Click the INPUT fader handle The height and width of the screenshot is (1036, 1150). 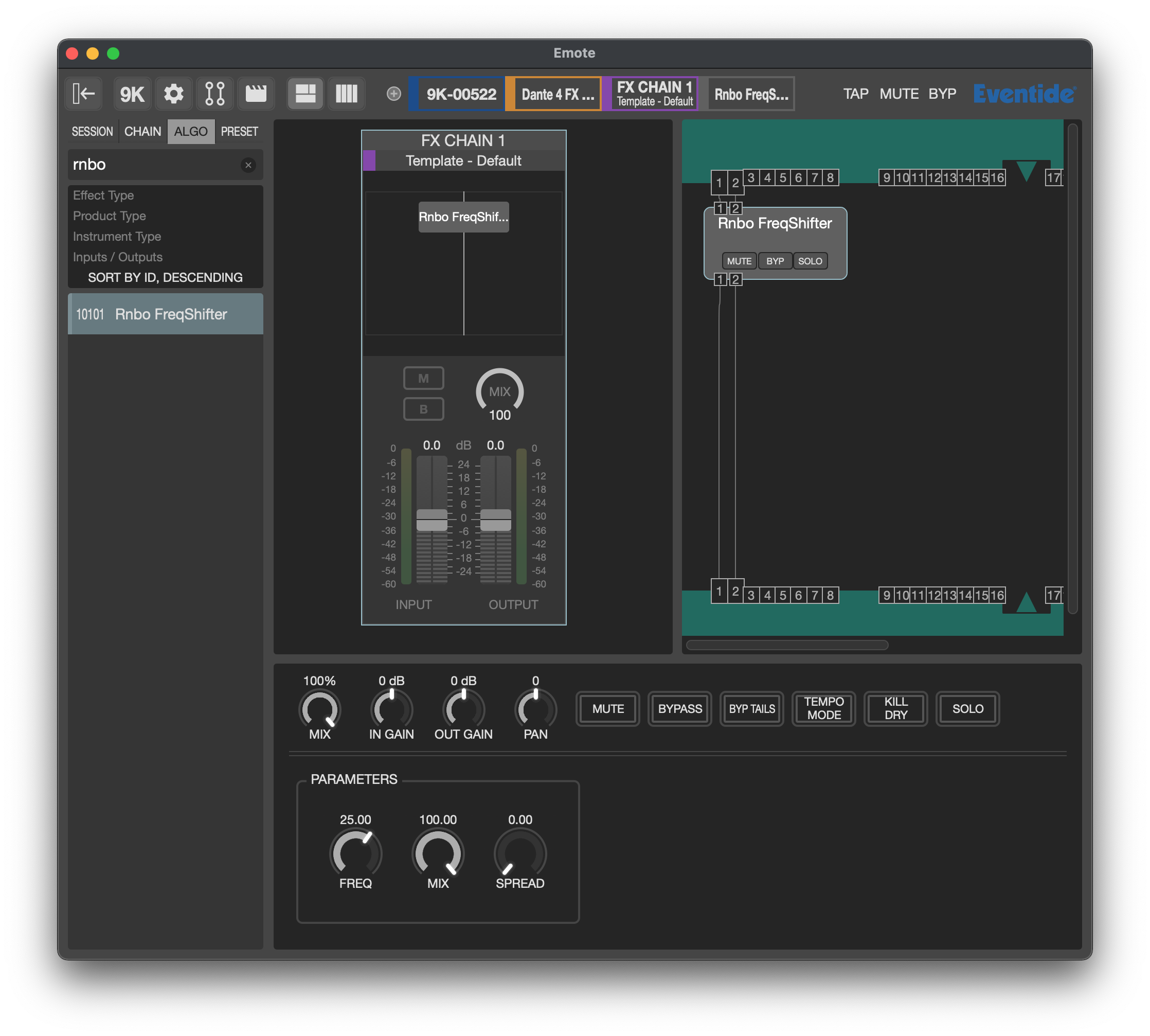pyautogui.click(x=432, y=520)
